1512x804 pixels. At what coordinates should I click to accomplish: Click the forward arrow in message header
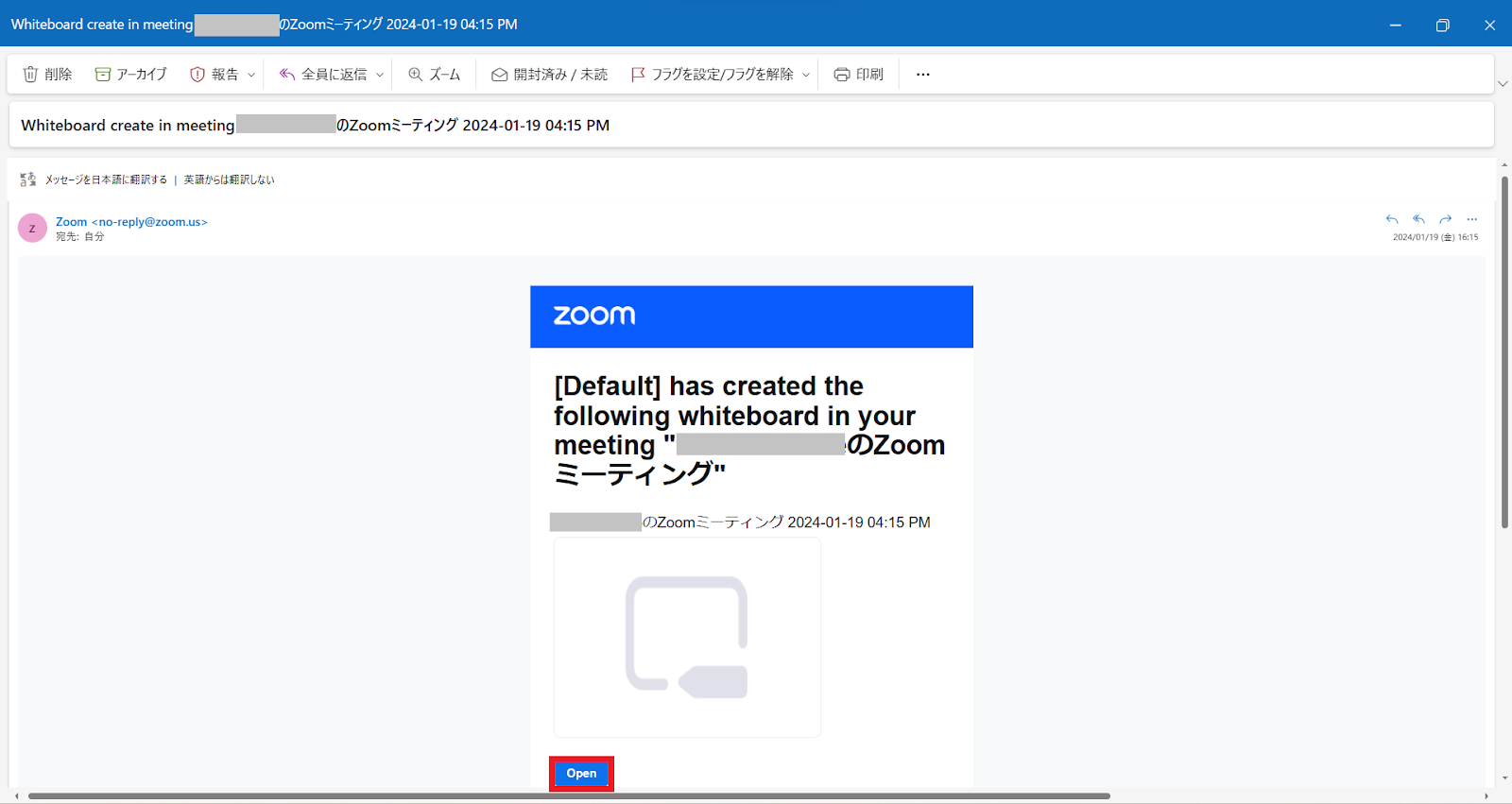pos(1445,219)
